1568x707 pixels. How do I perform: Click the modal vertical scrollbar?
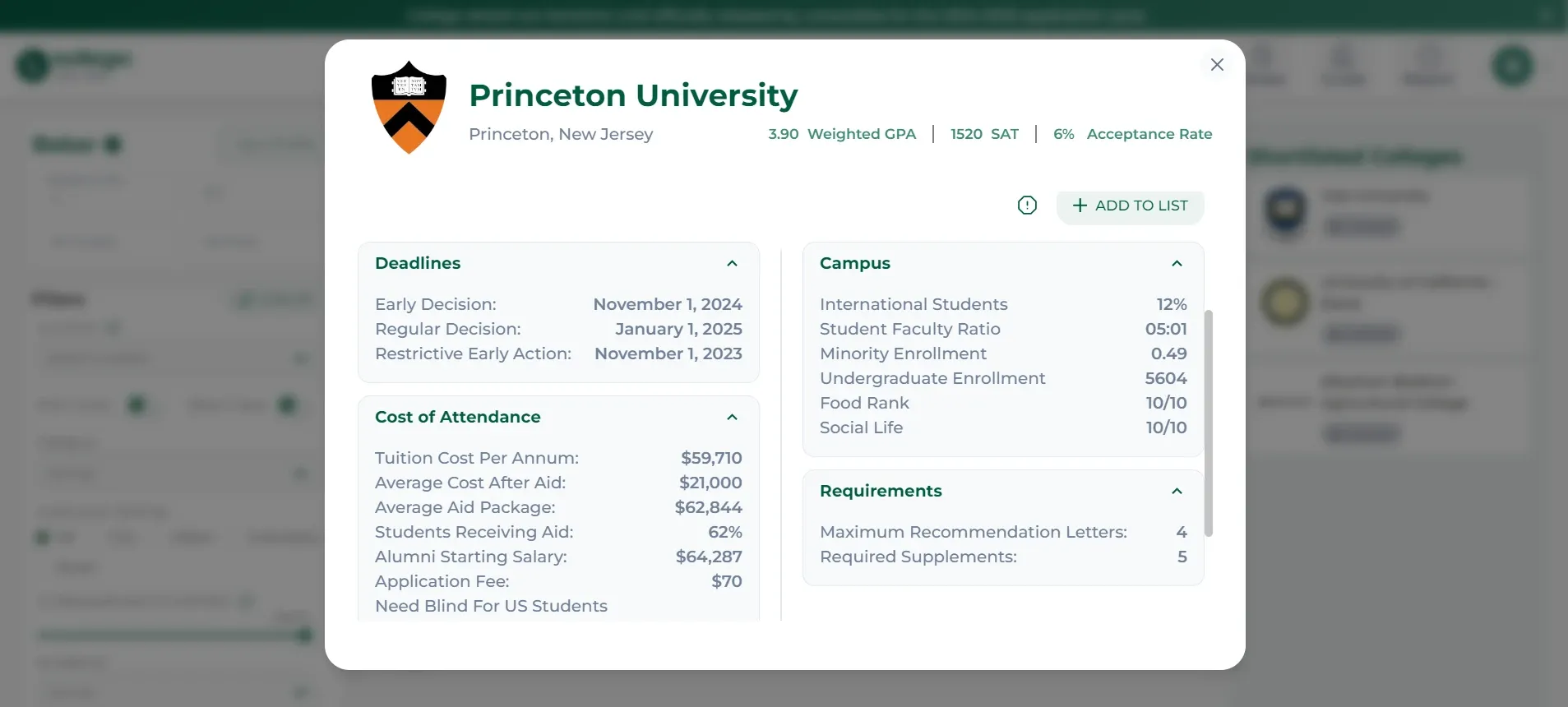click(1208, 423)
